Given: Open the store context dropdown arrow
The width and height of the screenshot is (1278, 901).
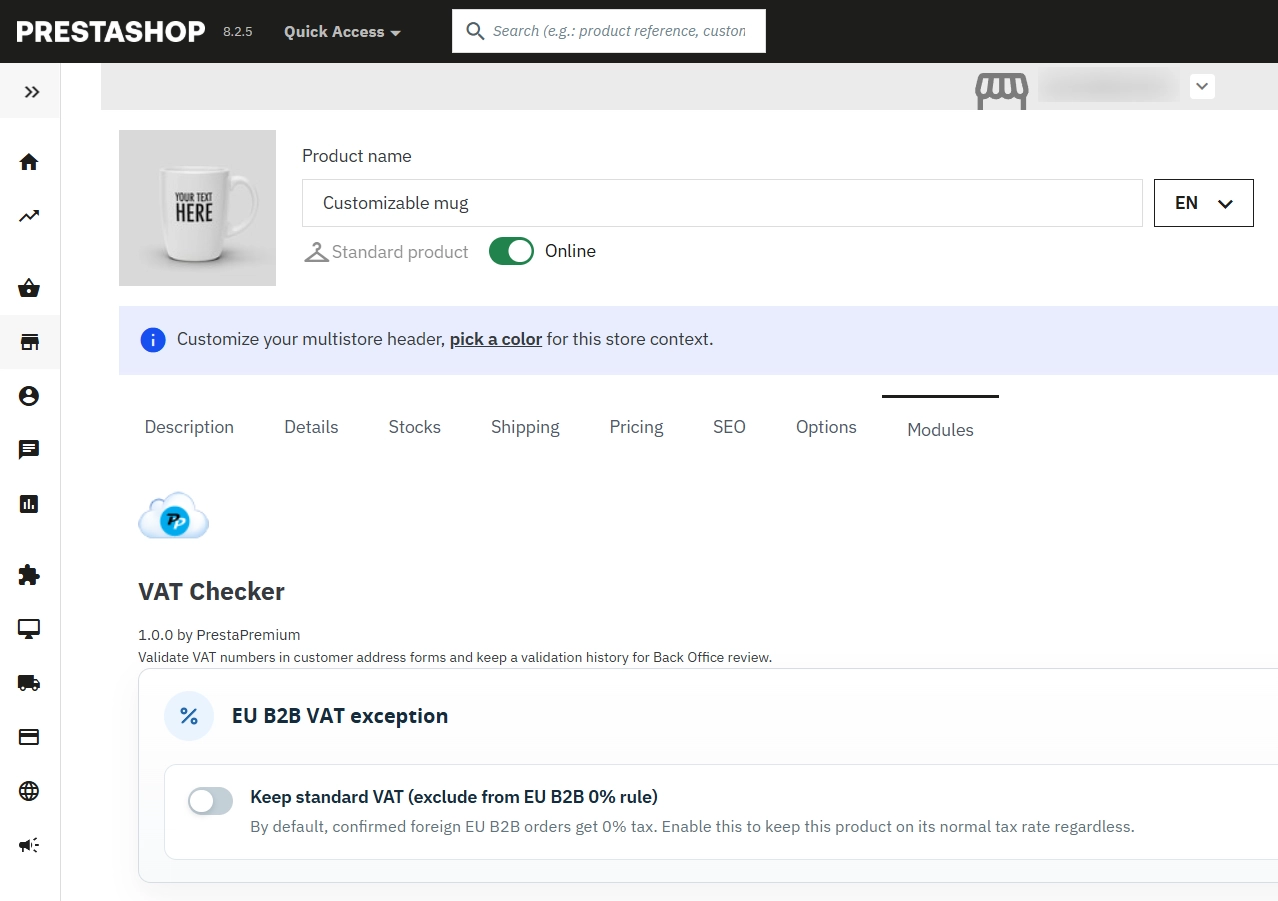Looking at the screenshot, I should point(1203,87).
